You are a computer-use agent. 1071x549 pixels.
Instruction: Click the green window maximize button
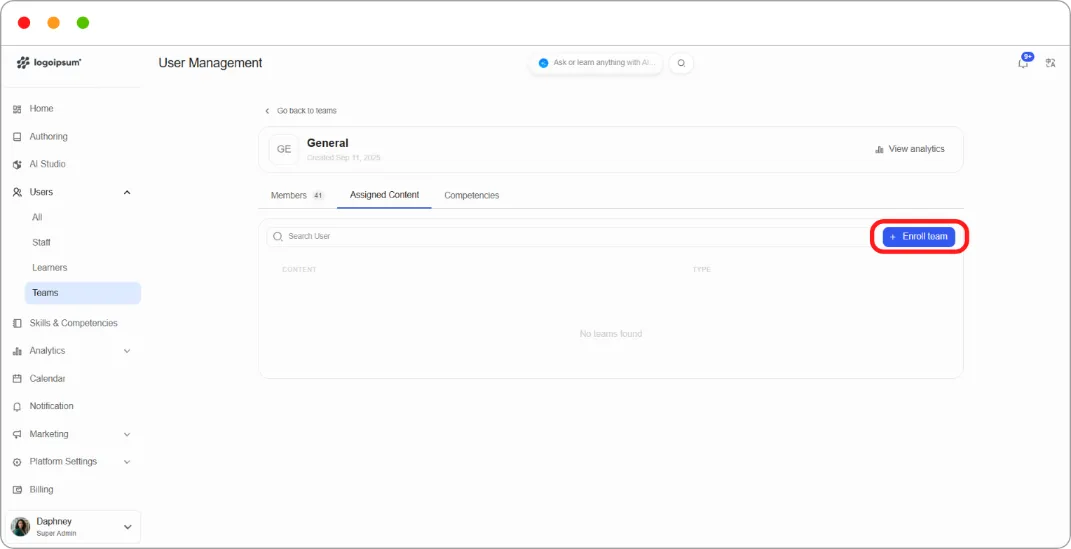[83, 23]
